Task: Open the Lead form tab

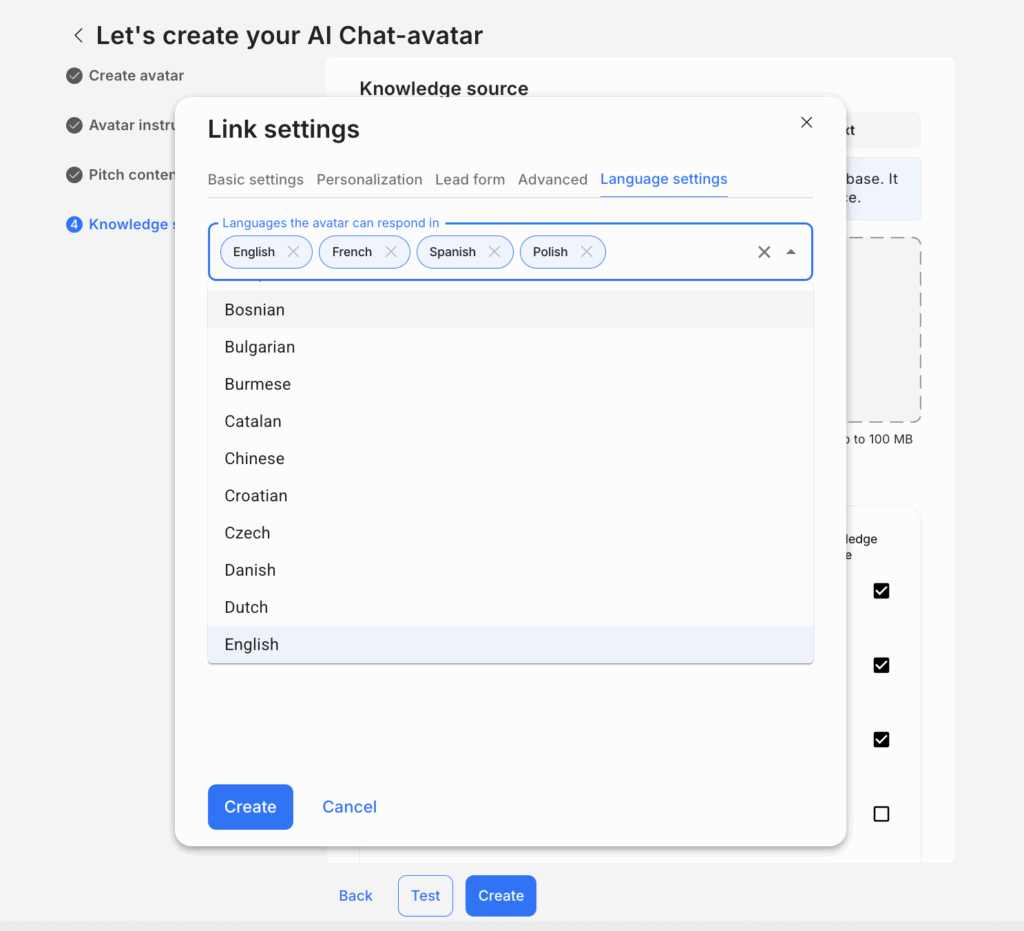Action: pyautogui.click(x=470, y=180)
